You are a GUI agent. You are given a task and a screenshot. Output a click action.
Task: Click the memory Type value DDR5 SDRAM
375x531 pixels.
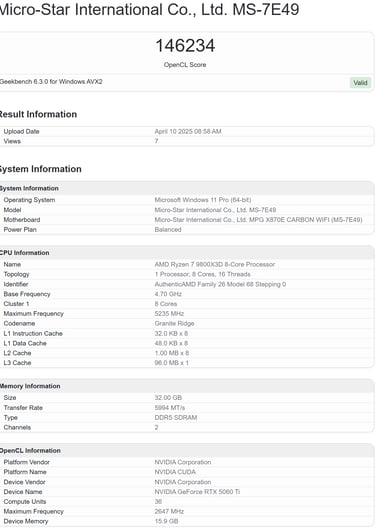tap(176, 418)
